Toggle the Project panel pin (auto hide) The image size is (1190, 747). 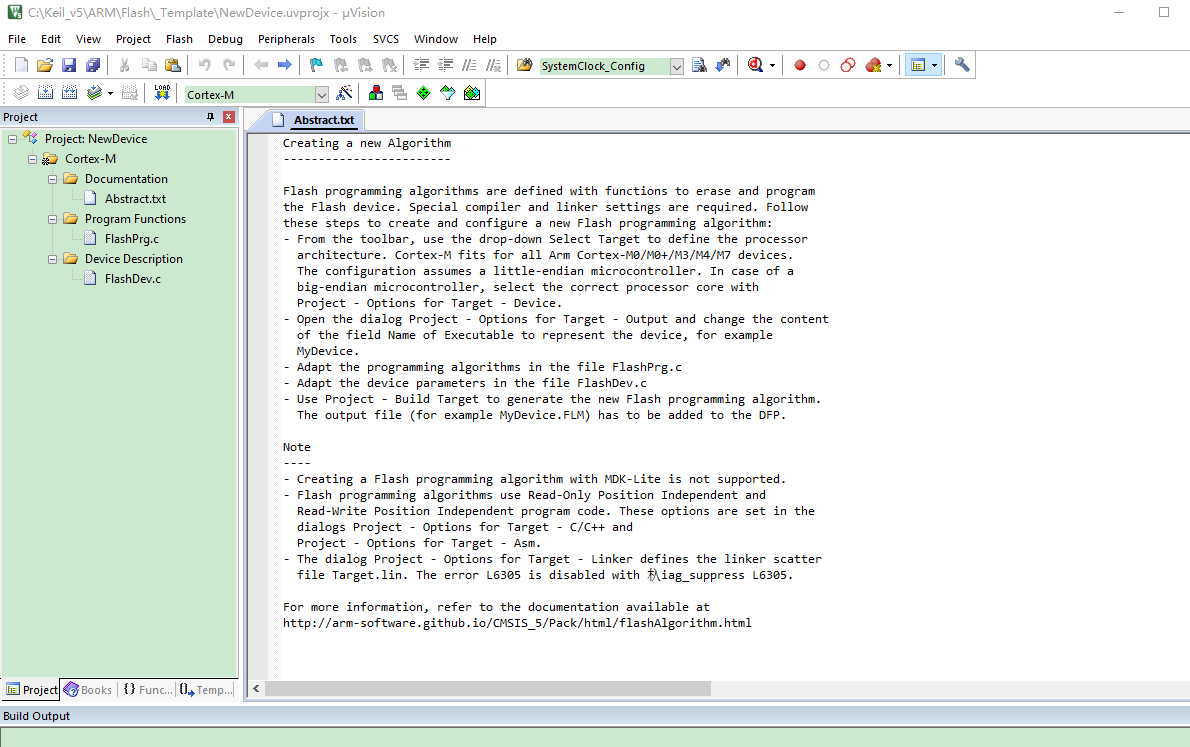click(210, 117)
